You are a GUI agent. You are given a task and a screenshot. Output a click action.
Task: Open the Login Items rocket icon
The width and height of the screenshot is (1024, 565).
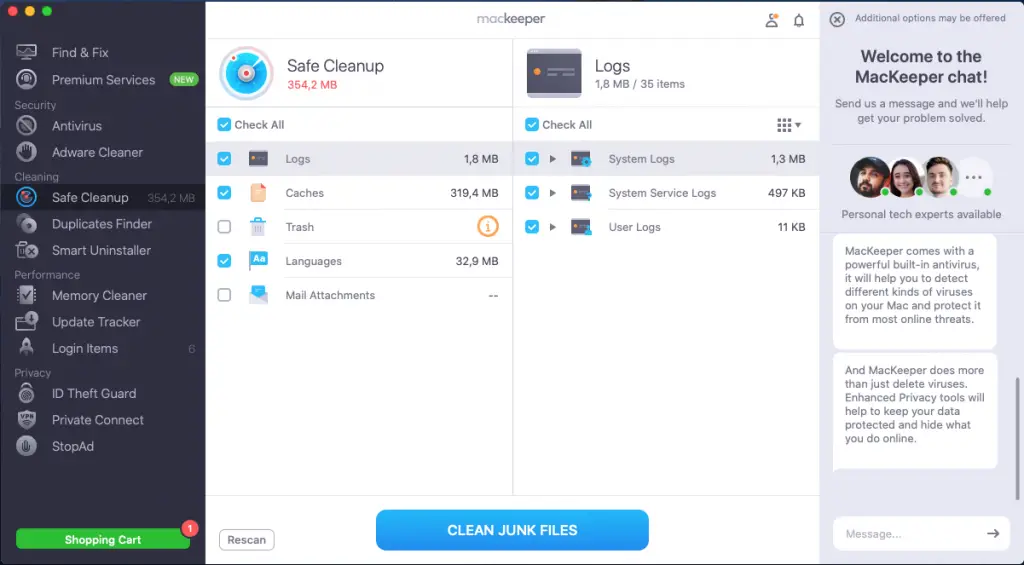point(26,347)
